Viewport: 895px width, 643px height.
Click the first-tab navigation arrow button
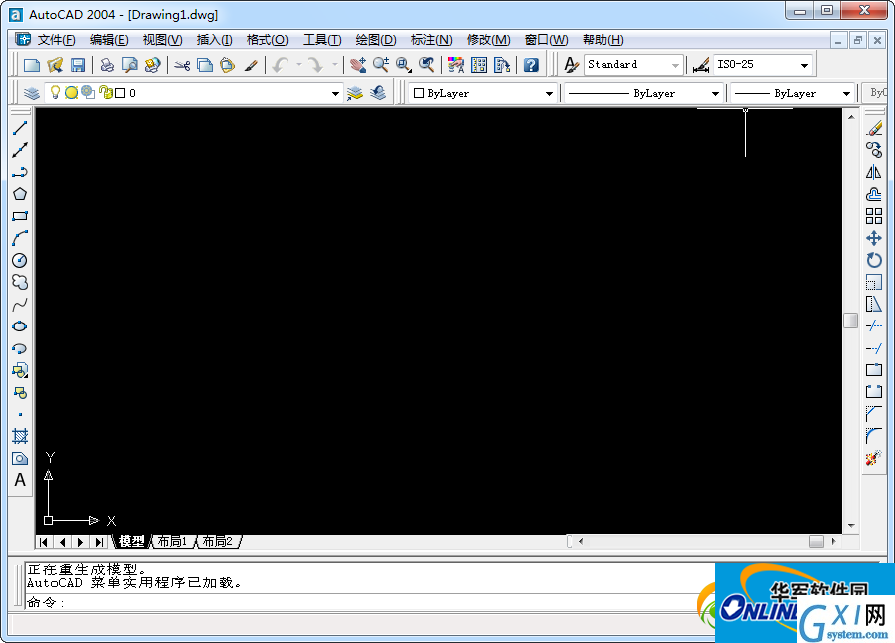pos(44,542)
